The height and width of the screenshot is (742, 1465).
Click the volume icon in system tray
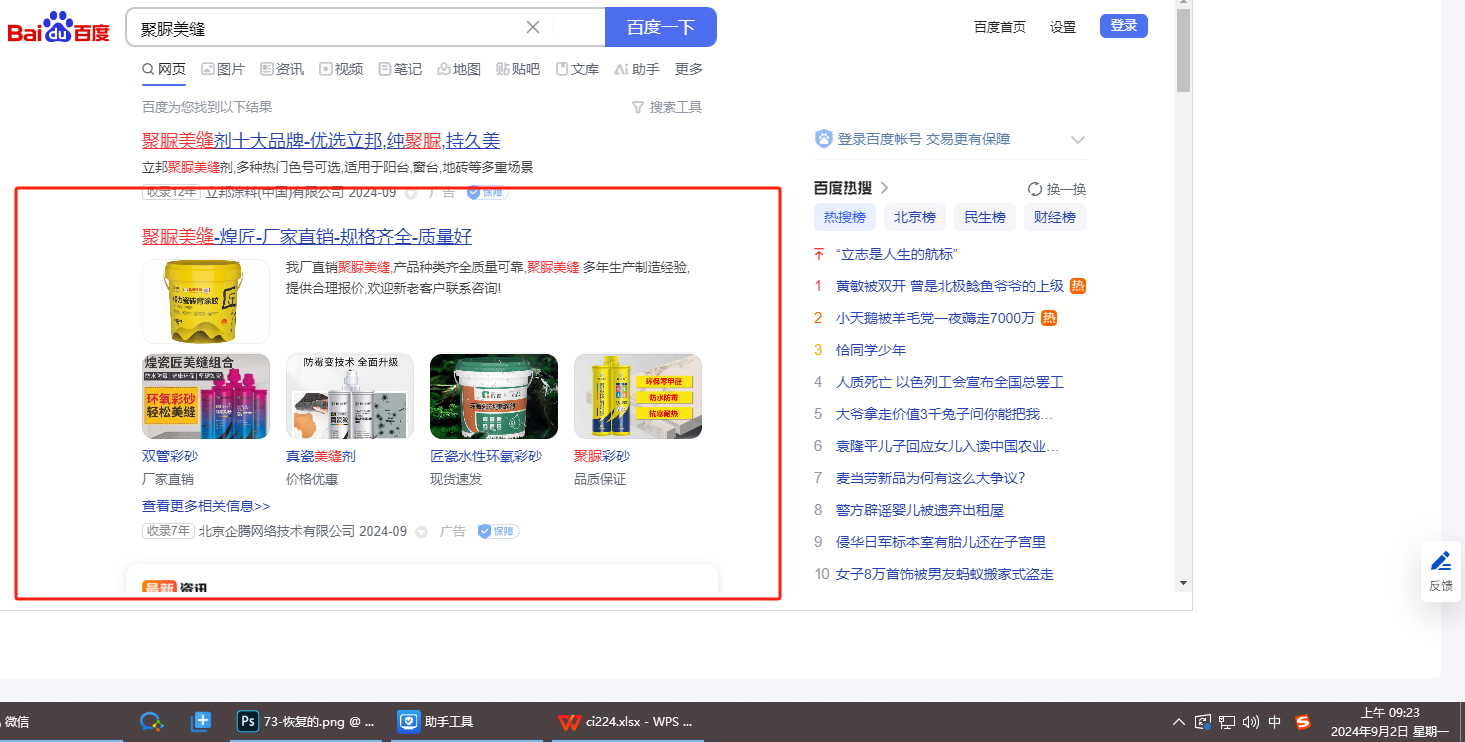[1250, 721]
